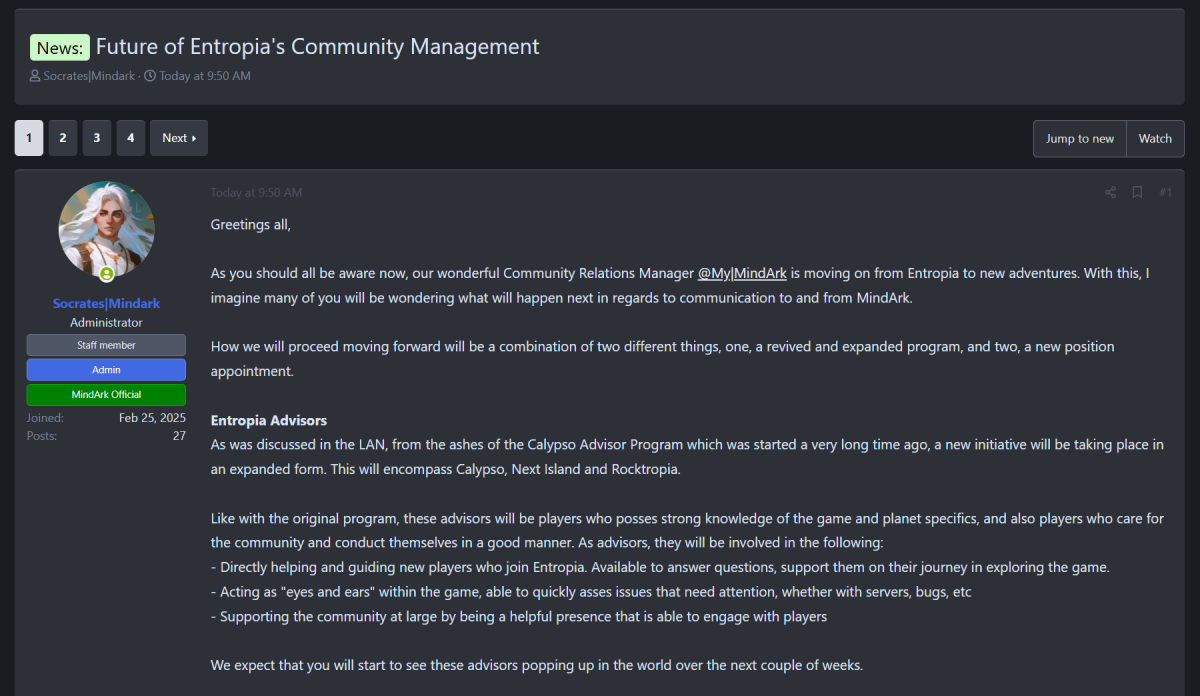Image resolution: width=1200 pixels, height=696 pixels.
Task: Click the Greetings all, line
Action: tap(251, 225)
